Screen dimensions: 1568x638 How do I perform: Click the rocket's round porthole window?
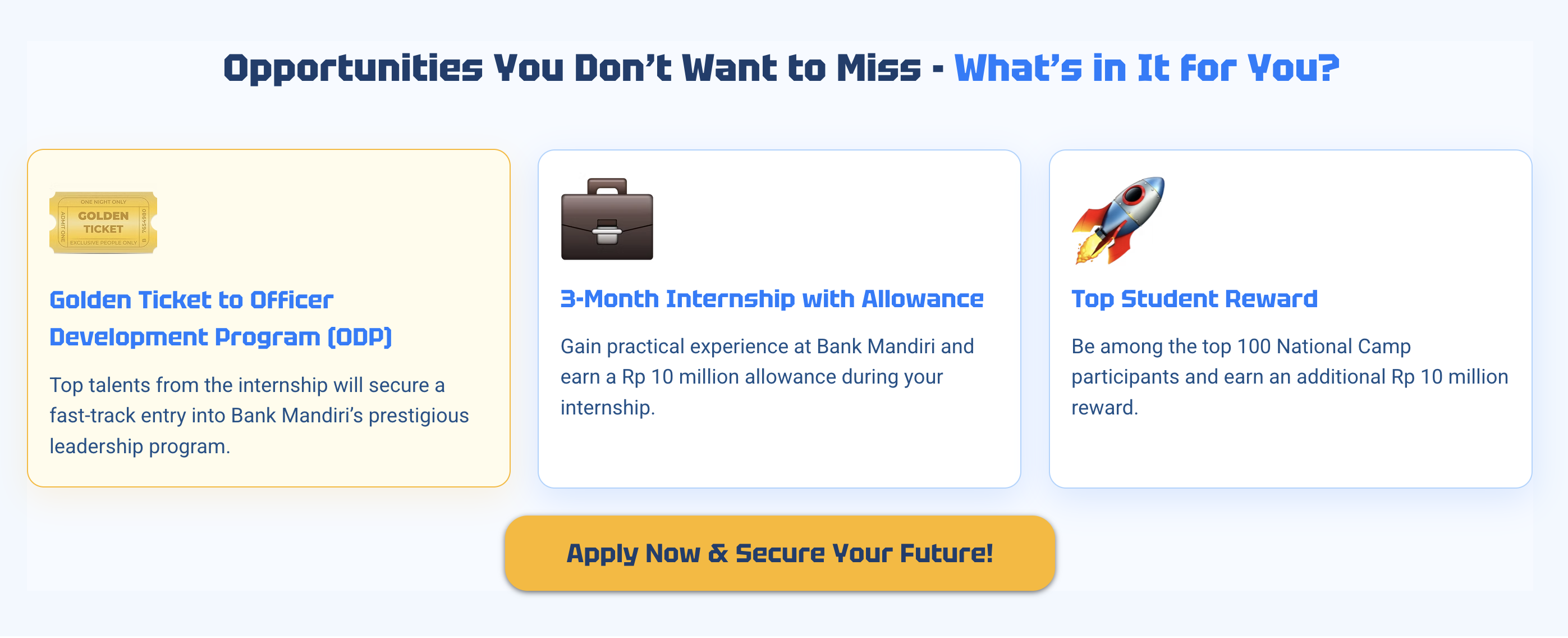[1134, 195]
